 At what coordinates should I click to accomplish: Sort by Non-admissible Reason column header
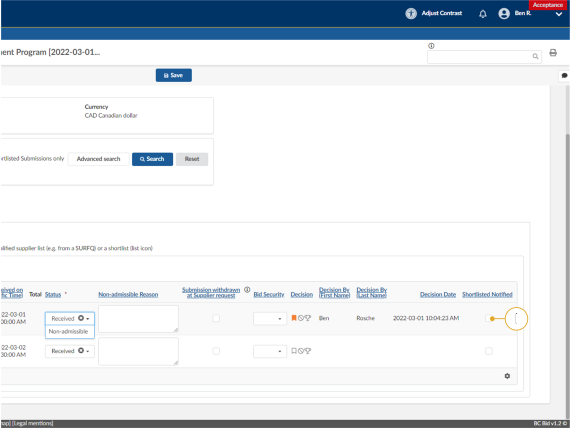(128, 294)
